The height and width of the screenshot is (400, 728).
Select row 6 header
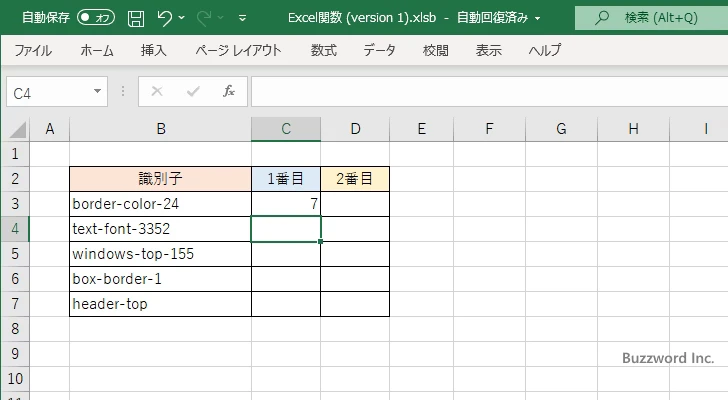tap(15, 279)
